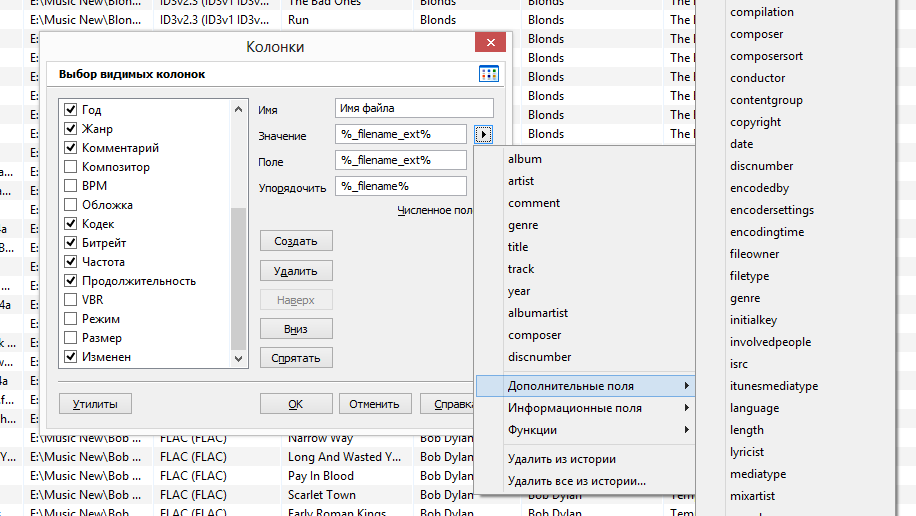This screenshot has width=916, height=516.
Task: Click the Имя text field
Action: [x=414, y=108]
